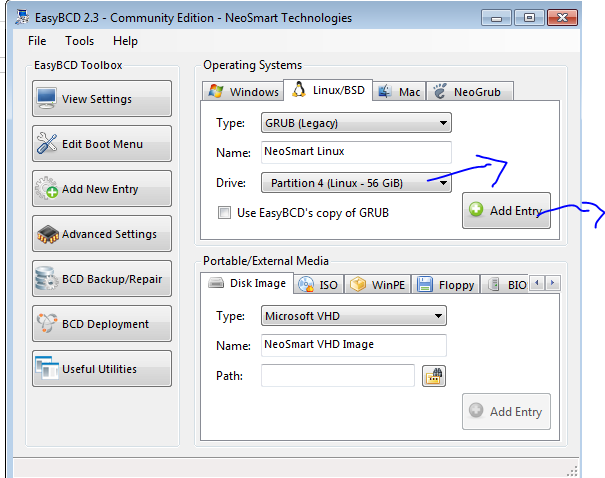Maximize the EasyBCD window
Image resolution: width=605 pixels, height=478 pixels.
pos(529,18)
